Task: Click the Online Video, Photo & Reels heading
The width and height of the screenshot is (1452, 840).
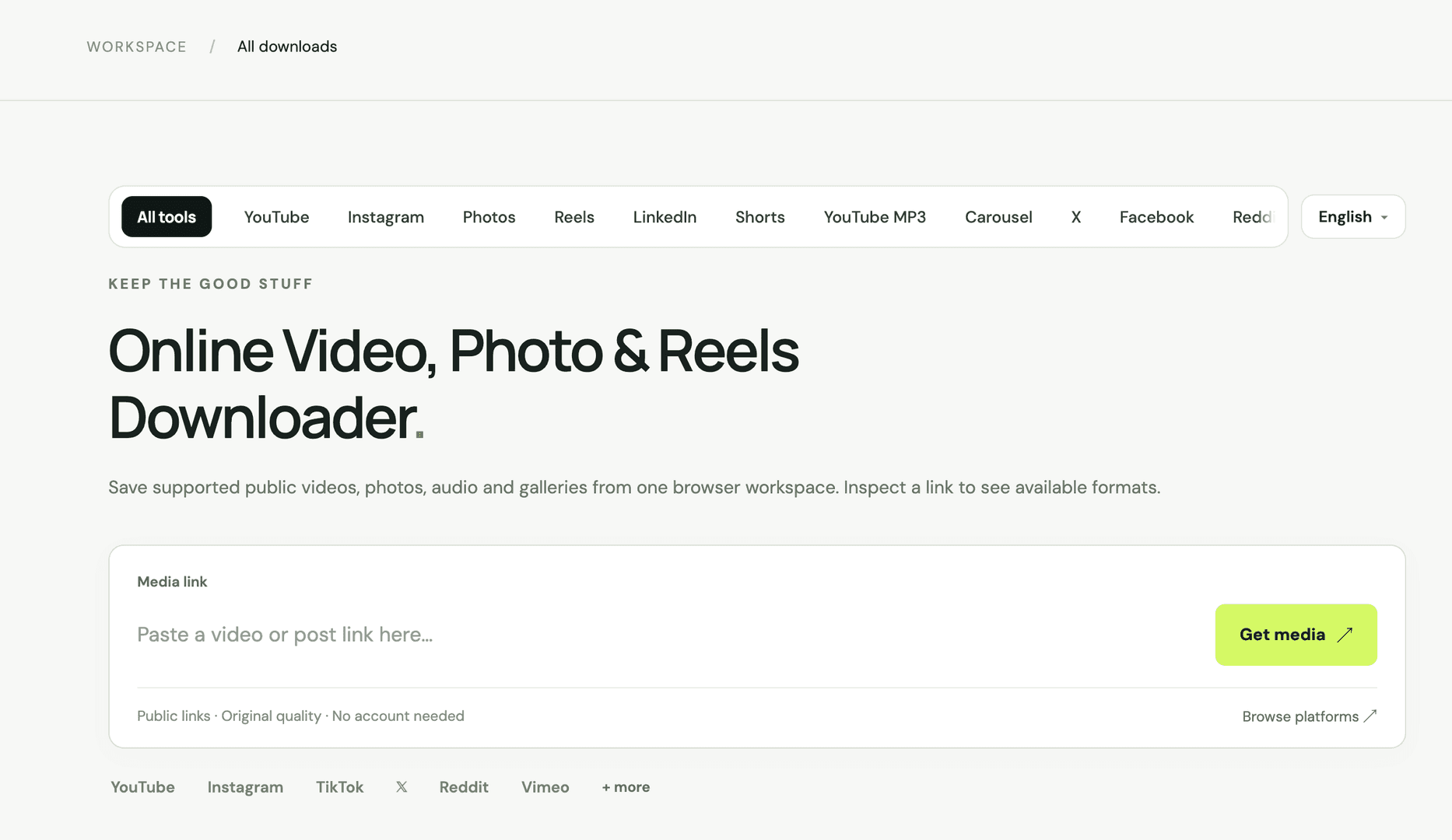Action: pos(454,384)
